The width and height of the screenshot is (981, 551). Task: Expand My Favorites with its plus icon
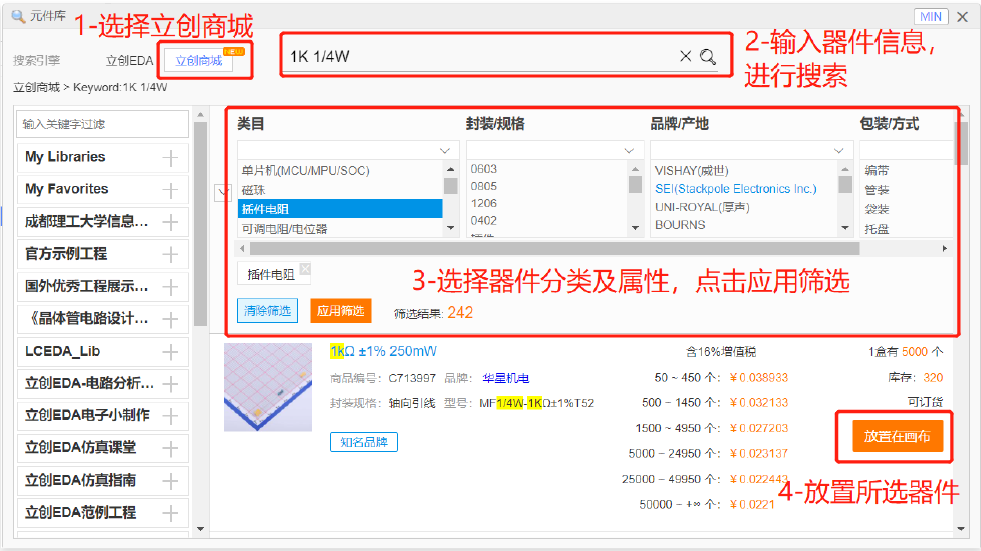[170, 190]
